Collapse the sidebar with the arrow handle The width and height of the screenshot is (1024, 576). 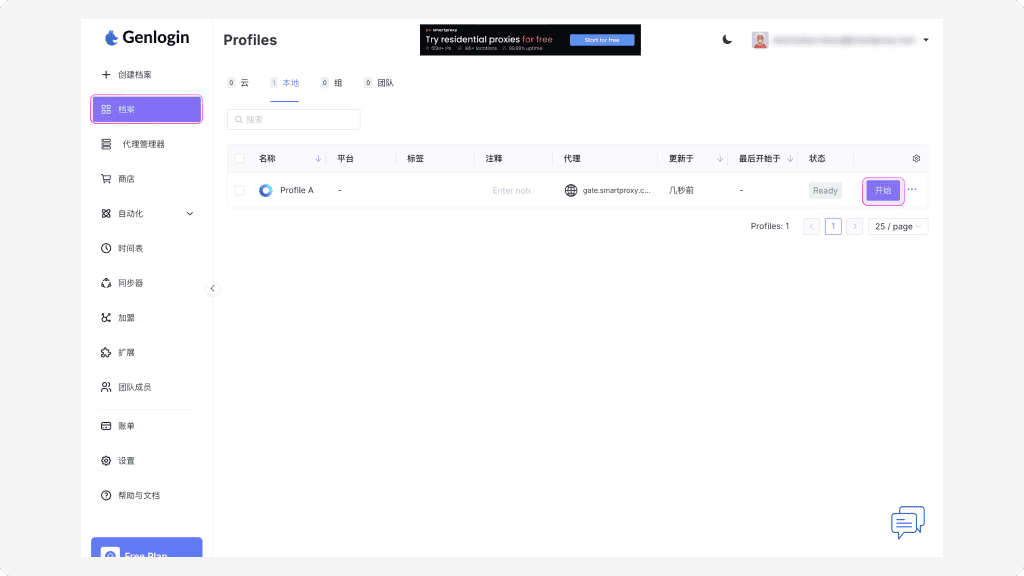click(212, 288)
